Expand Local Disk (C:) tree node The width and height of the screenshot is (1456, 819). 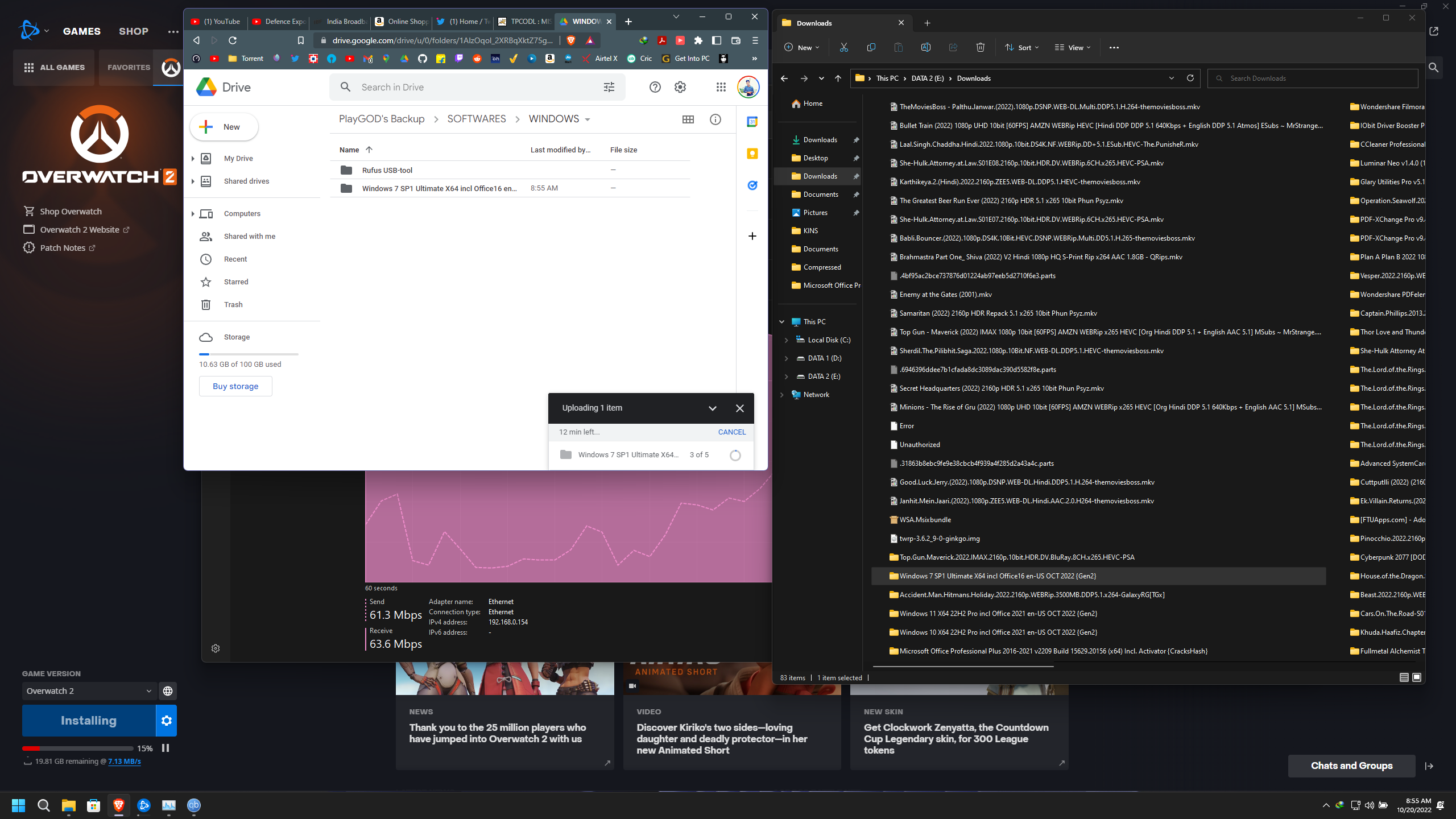[x=786, y=340]
